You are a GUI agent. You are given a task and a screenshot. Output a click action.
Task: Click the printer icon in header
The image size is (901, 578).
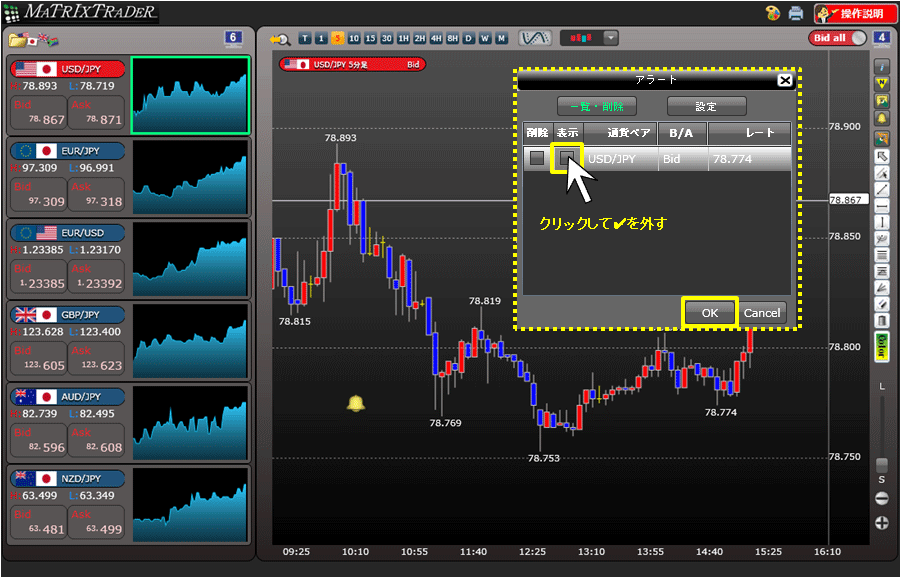pyautogui.click(x=796, y=13)
